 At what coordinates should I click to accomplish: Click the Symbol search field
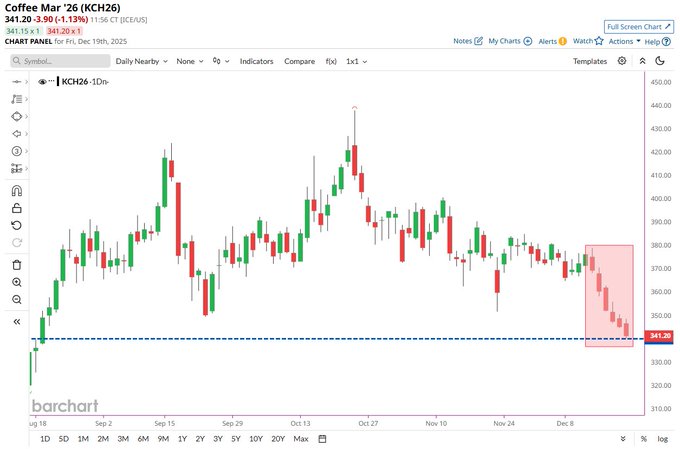pyautogui.click(x=58, y=61)
